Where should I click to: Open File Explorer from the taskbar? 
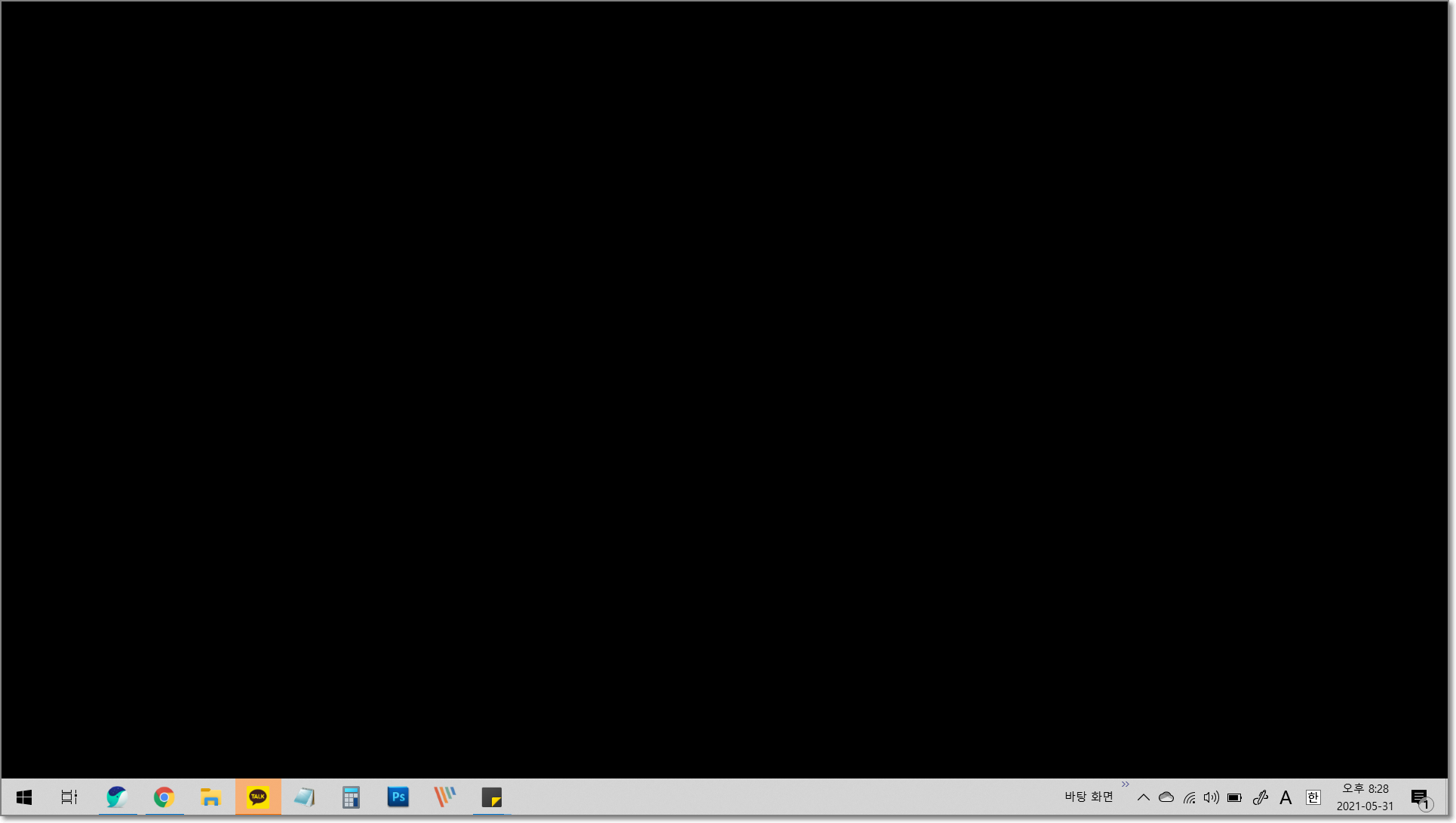tap(210, 797)
